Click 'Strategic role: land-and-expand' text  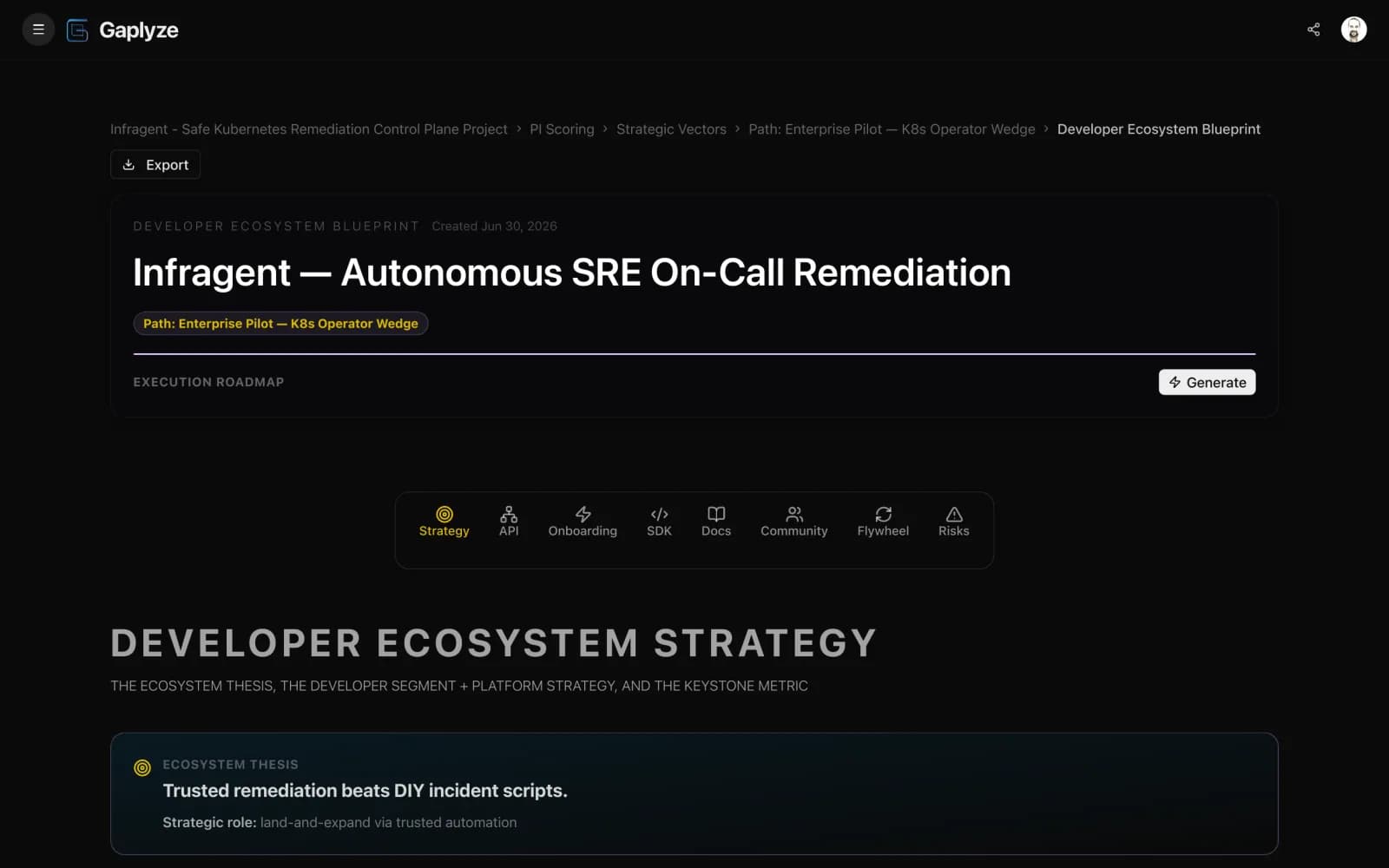click(339, 822)
